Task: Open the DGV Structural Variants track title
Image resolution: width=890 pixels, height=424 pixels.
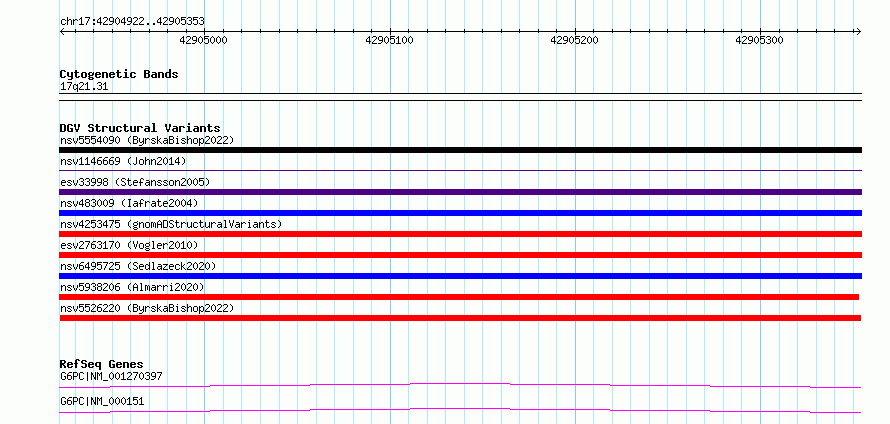Action: coord(140,128)
